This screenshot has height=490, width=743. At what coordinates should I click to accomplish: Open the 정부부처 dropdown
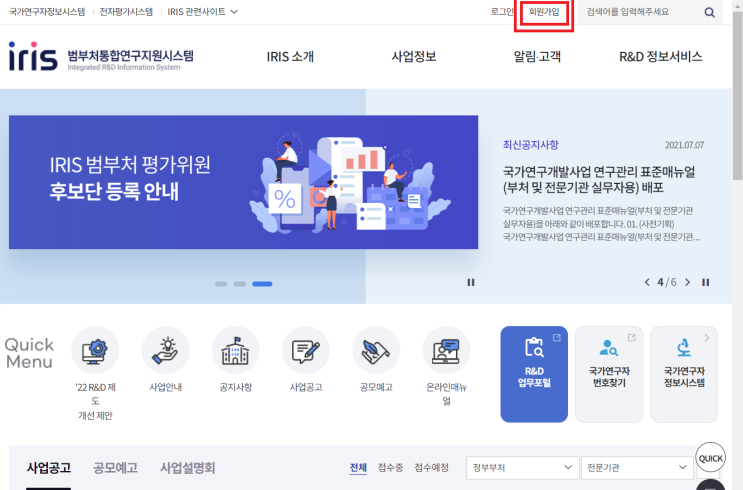[x=523, y=468]
